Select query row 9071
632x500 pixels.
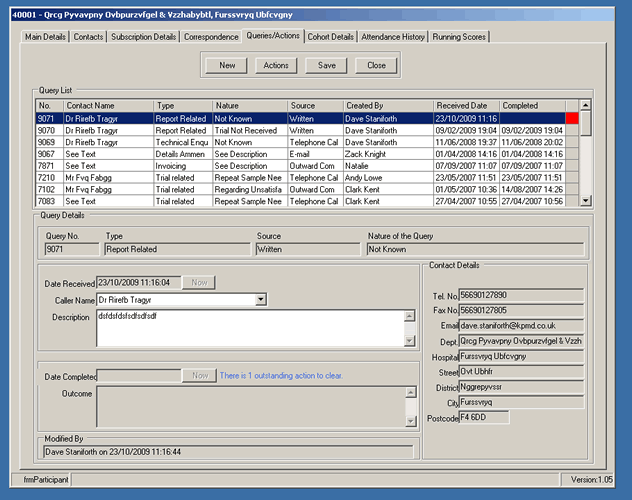[x=307, y=118]
